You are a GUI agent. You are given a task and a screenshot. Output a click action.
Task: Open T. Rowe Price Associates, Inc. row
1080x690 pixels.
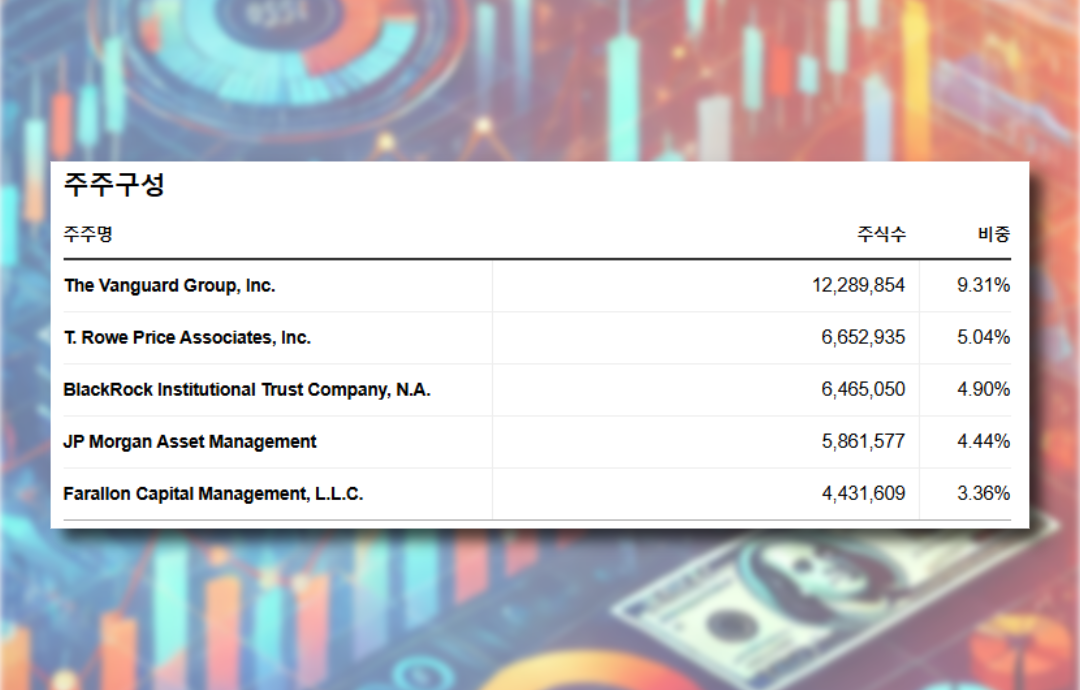[537, 337]
